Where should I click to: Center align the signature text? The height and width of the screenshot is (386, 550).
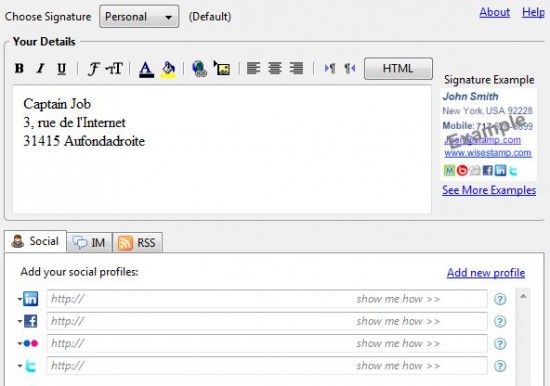point(275,68)
